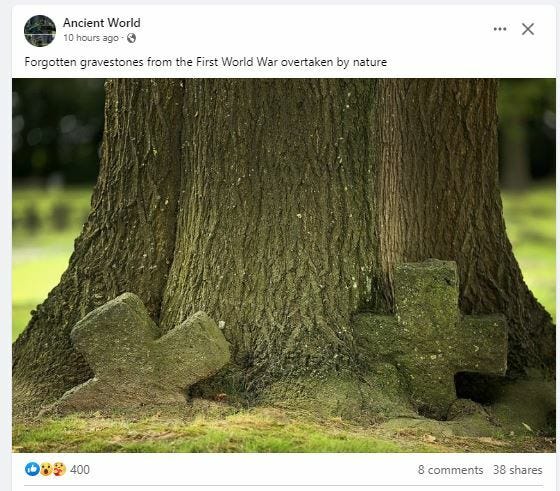
Task: Open the "10 hours ago" timestamp link
Action: (91, 38)
